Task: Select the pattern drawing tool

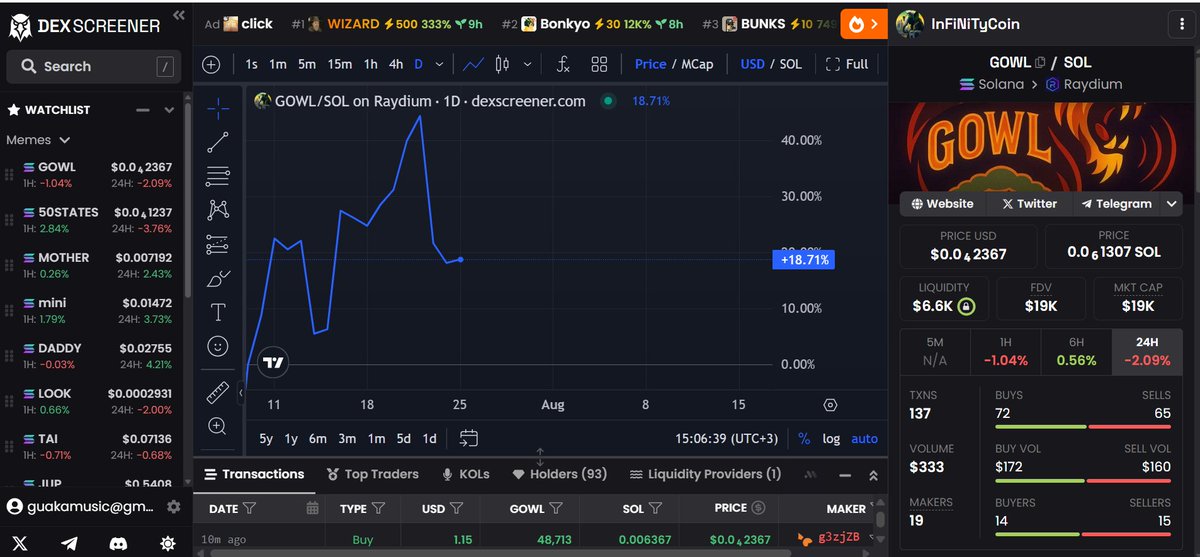Action: click(x=217, y=210)
